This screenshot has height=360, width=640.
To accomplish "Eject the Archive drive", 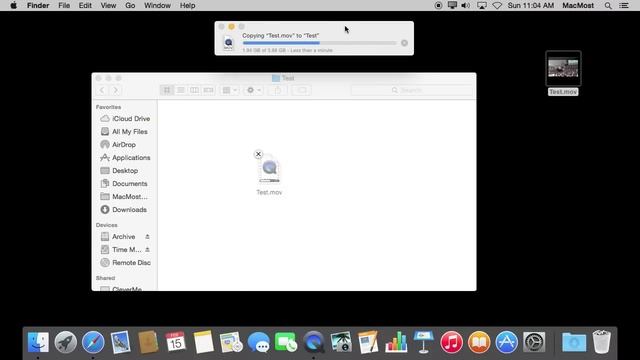I will click(147, 237).
